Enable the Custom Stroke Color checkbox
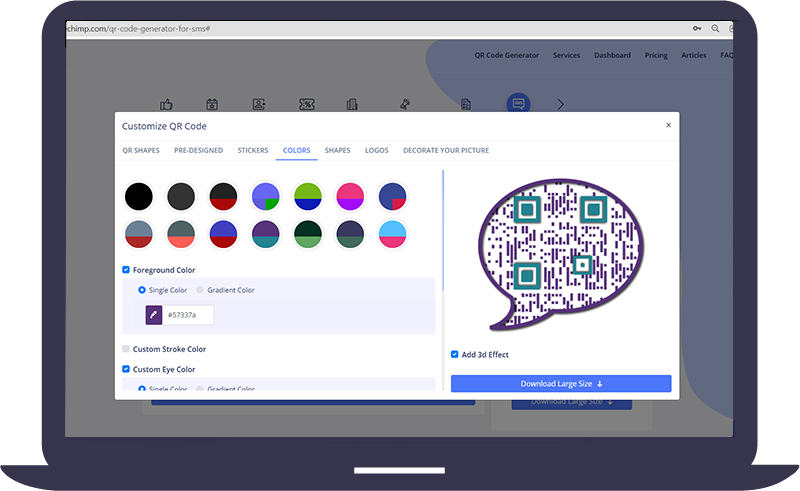 (126, 349)
